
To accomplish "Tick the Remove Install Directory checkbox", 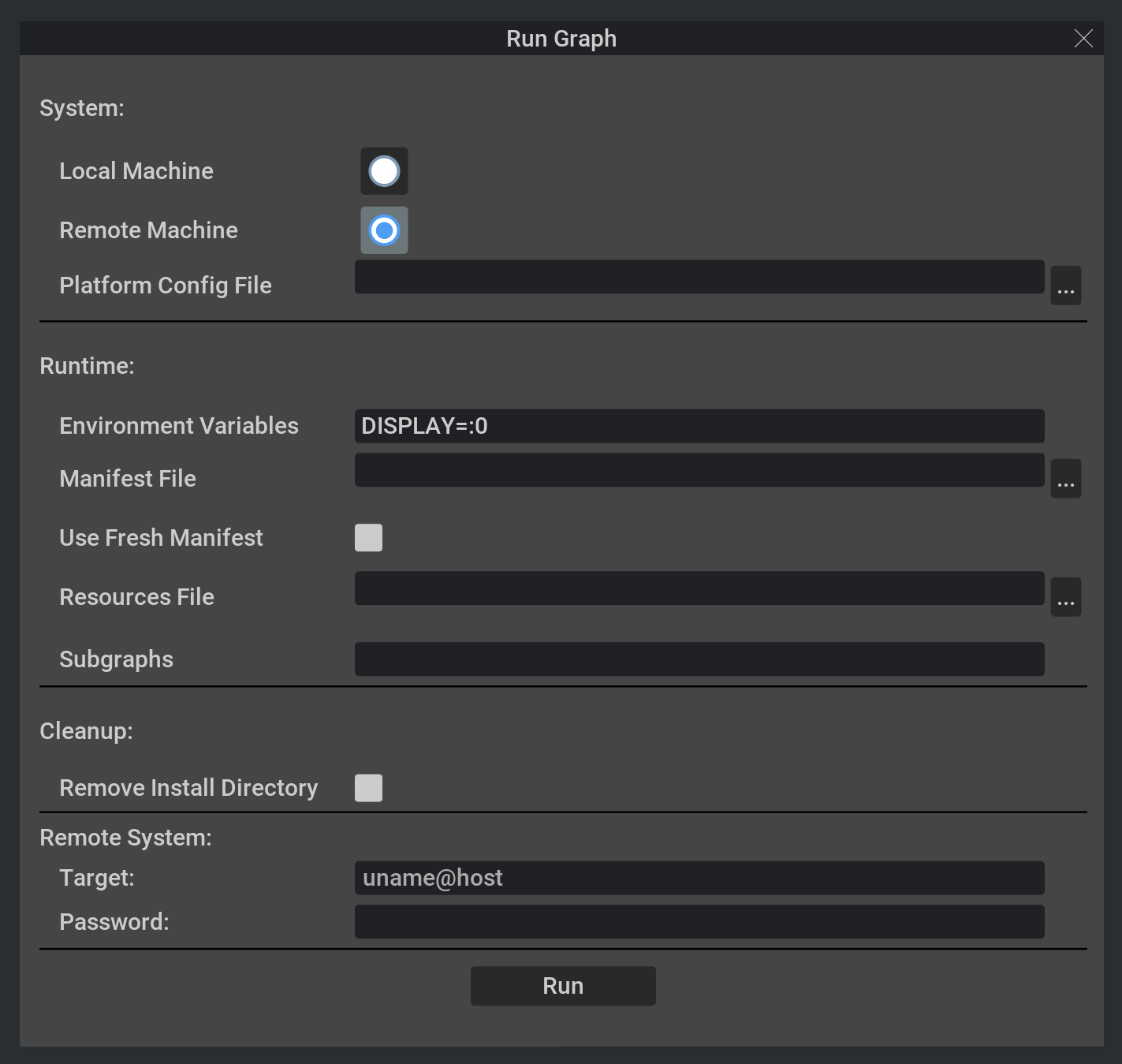I will pos(368,788).
